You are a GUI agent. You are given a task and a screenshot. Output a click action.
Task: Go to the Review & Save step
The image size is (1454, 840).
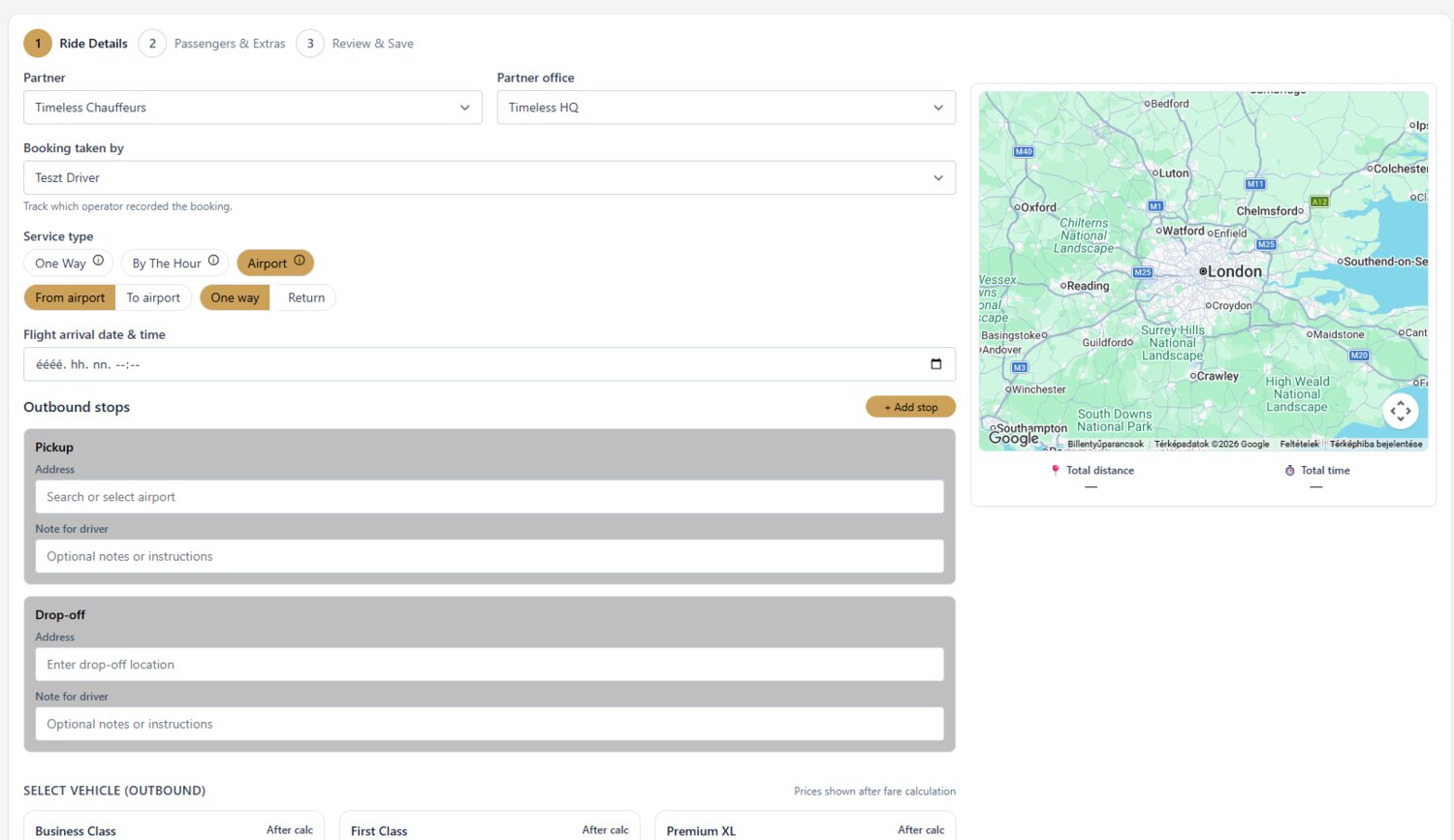tap(356, 44)
